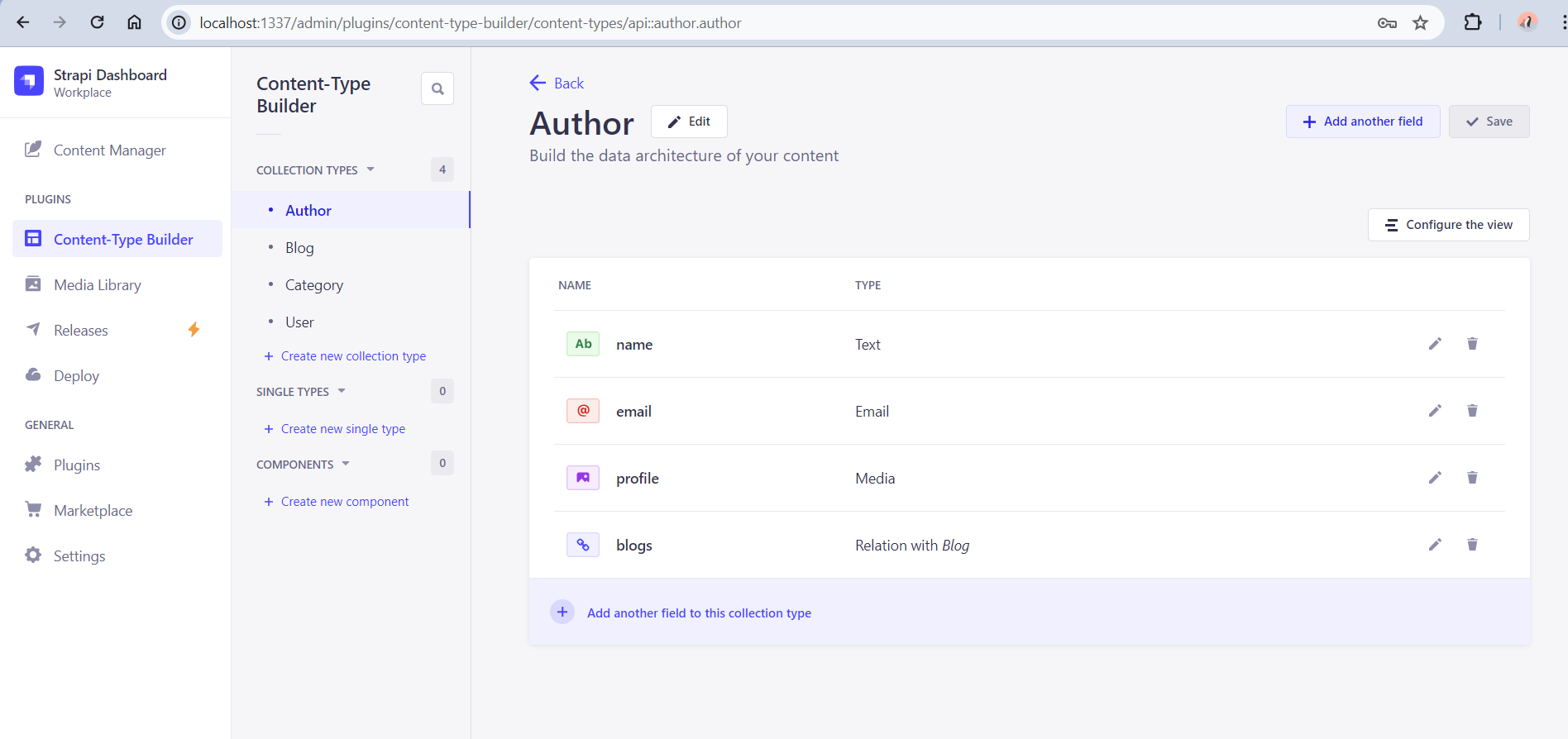Click the browser address bar URL
This screenshot has width=1568, height=739.
471,22
